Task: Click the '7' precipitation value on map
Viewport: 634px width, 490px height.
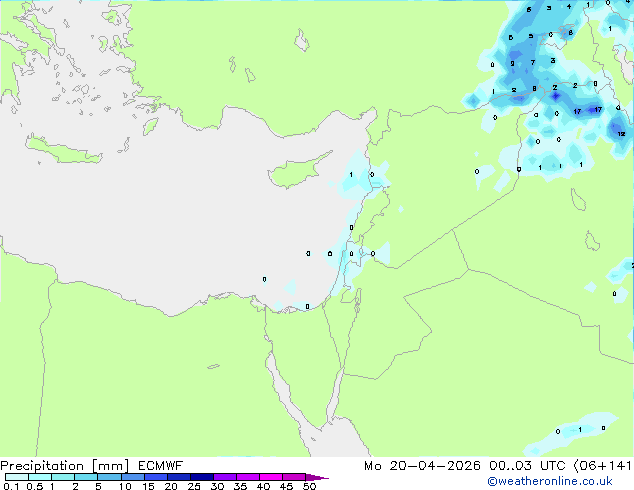Action: click(x=533, y=62)
